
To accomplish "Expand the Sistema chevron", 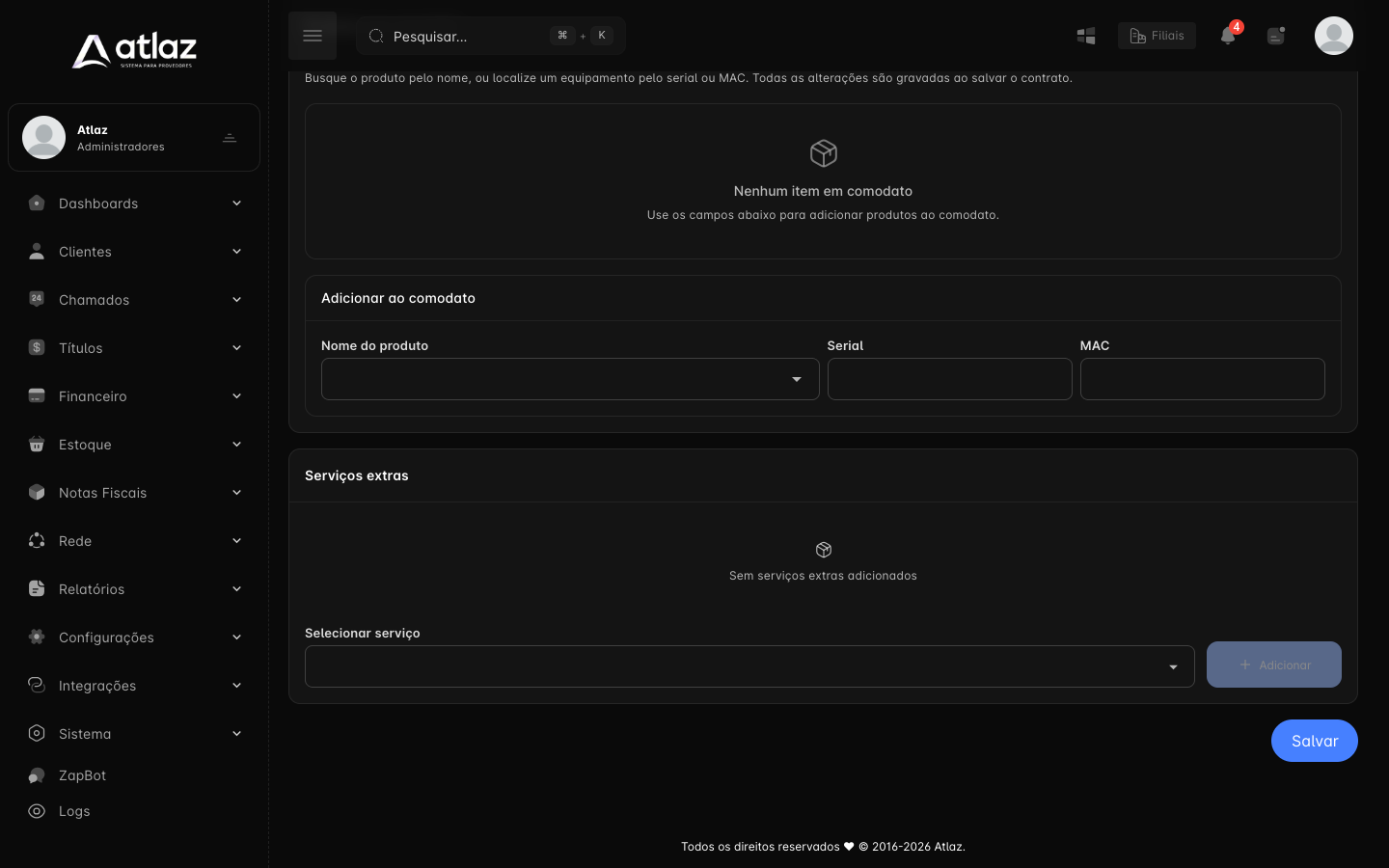I will (x=236, y=733).
